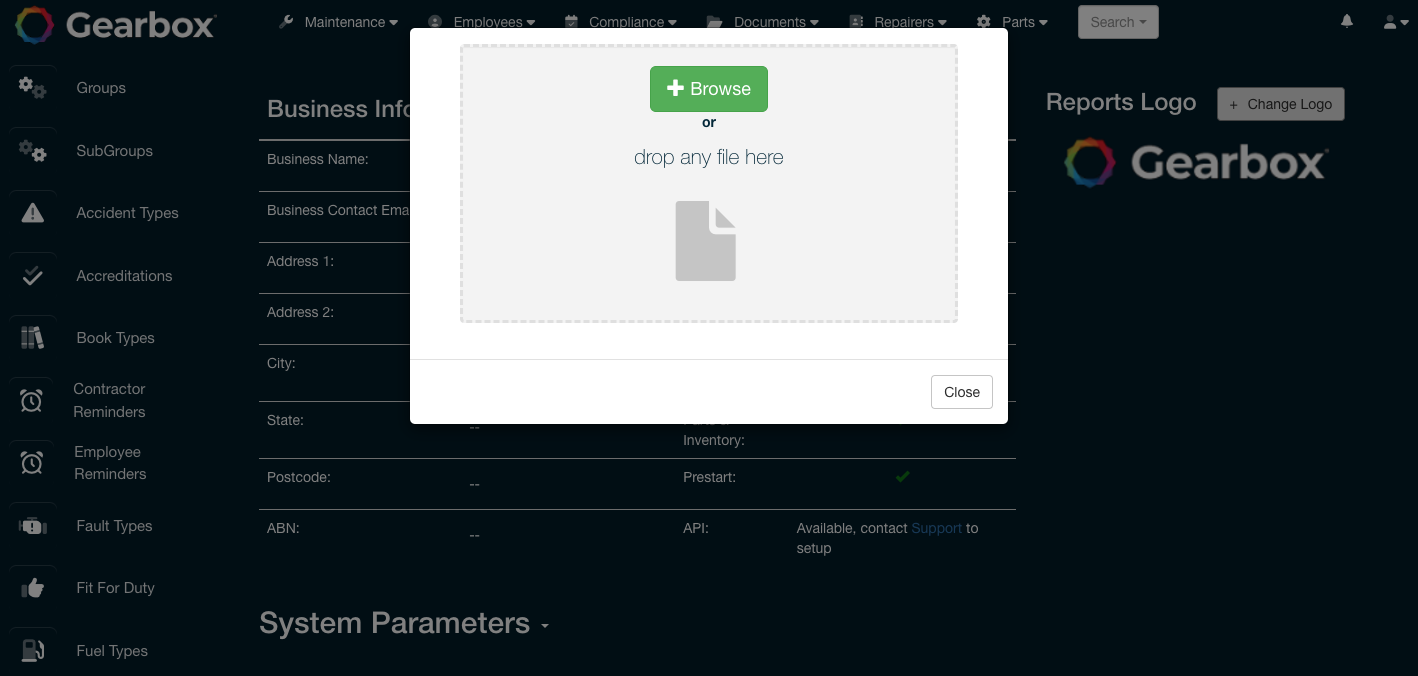This screenshot has width=1418, height=676.
Task: Select the Book Types books icon
Action: point(32,338)
